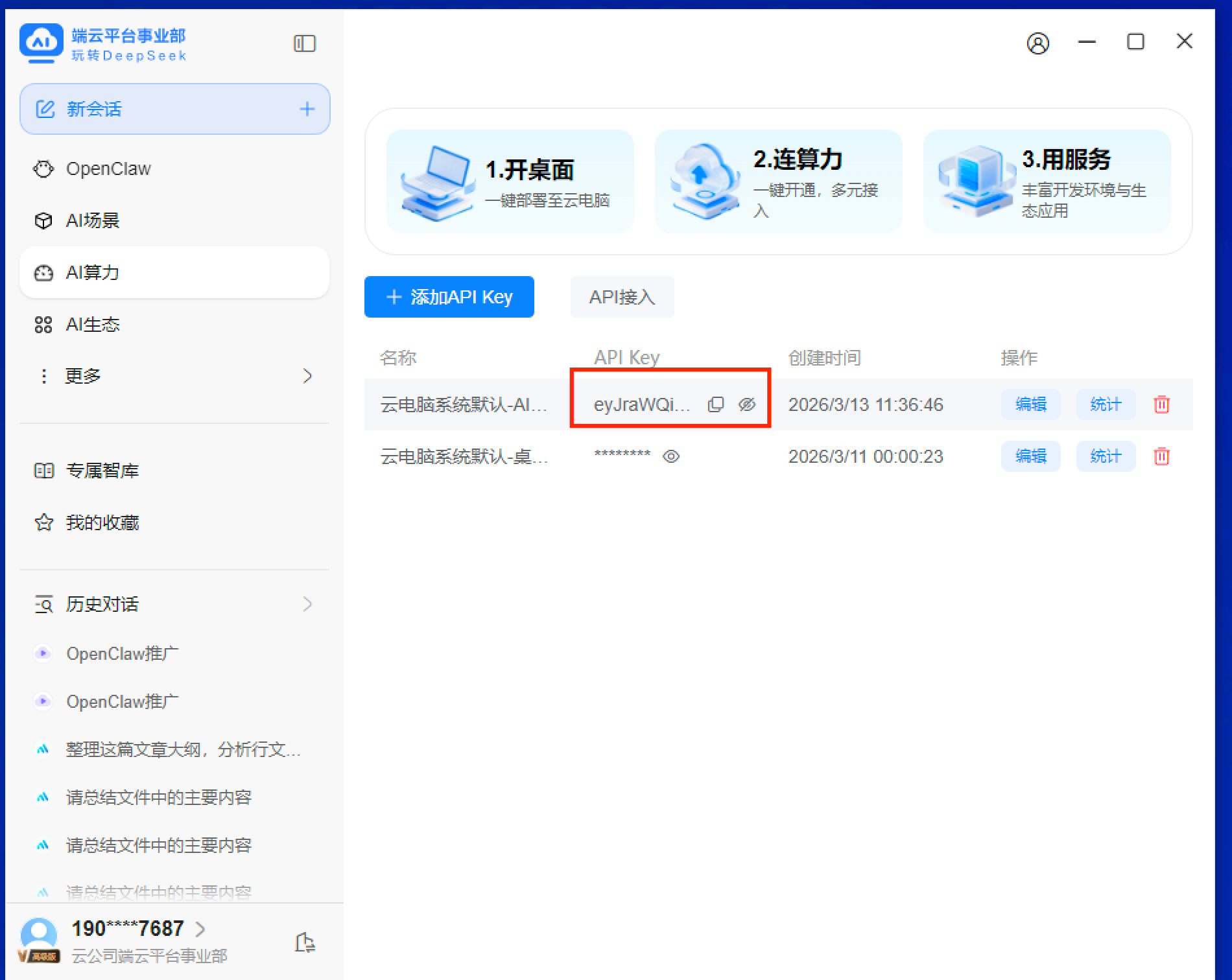Delete the 2026/3/11 API key row
Image resolution: width=1232 pixels, height=980 pixels.
tap(1161, 456)
